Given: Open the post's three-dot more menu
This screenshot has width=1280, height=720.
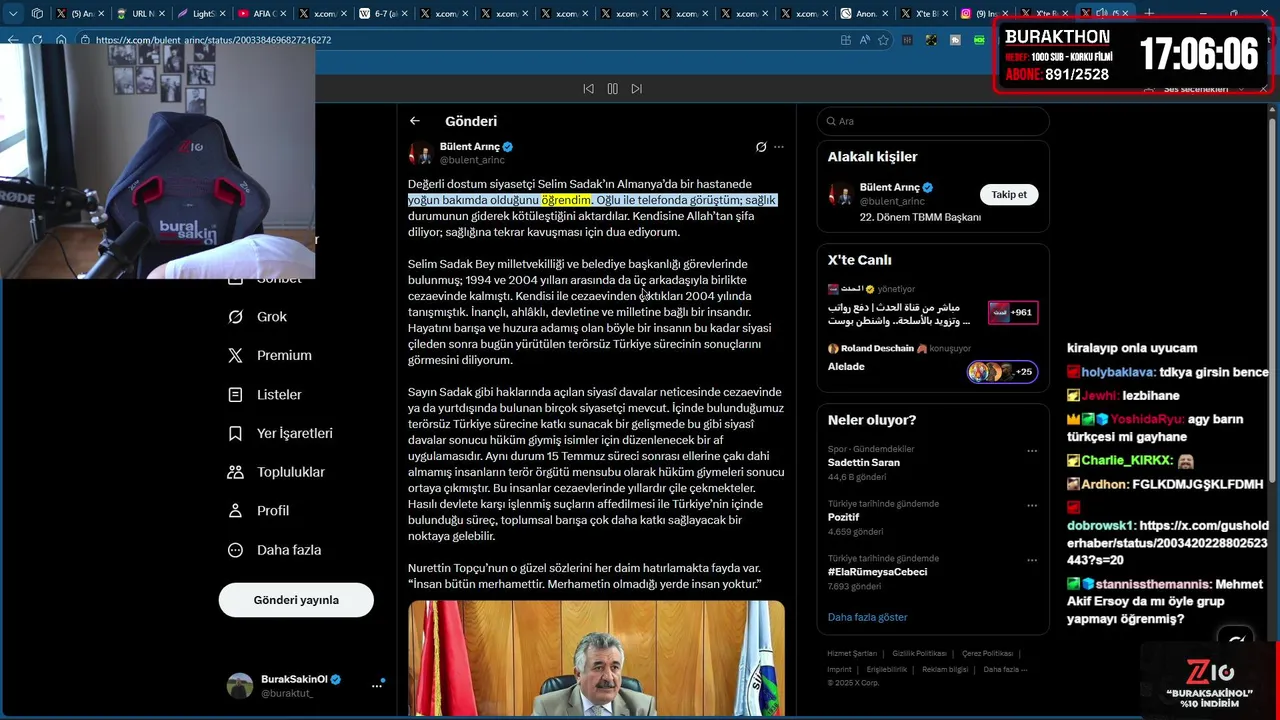Looking at the screenshot, I should click(x=779, y=147).
